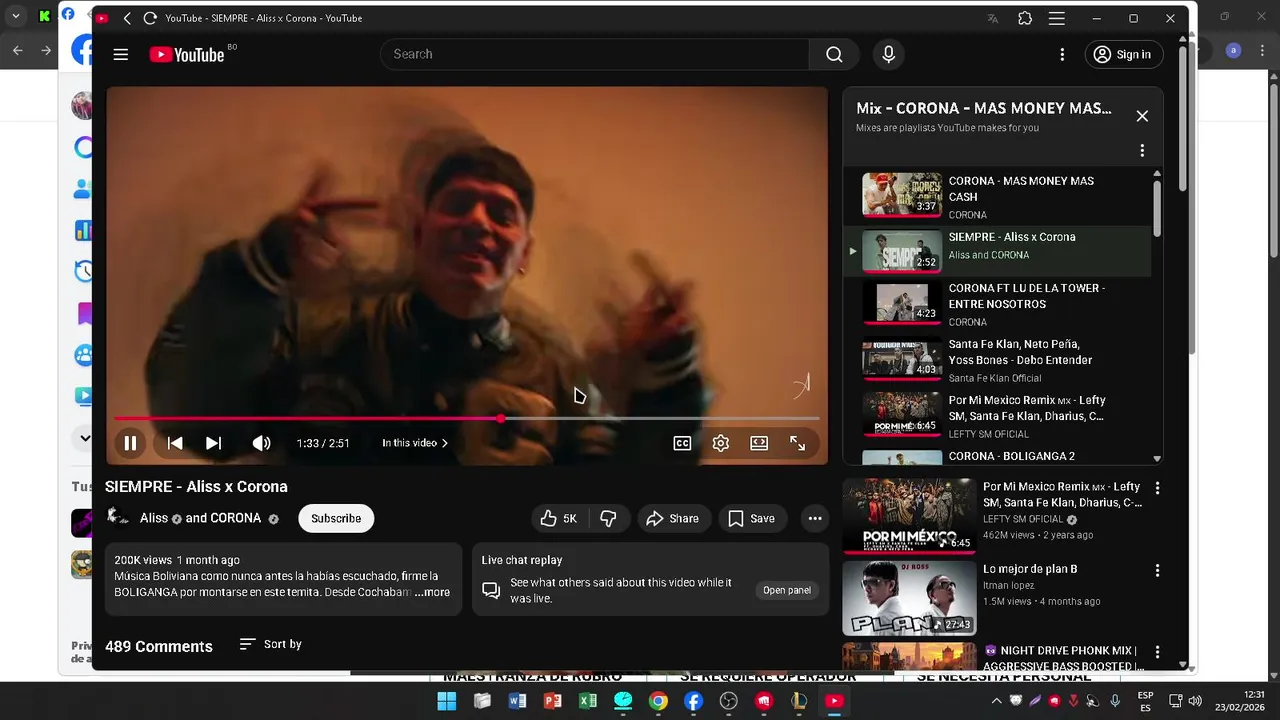This screenshot has width=1280, height=720.
Task: Open OBS Studio from the taskbar
Action: pyautogui.click(x=728, y=701)
